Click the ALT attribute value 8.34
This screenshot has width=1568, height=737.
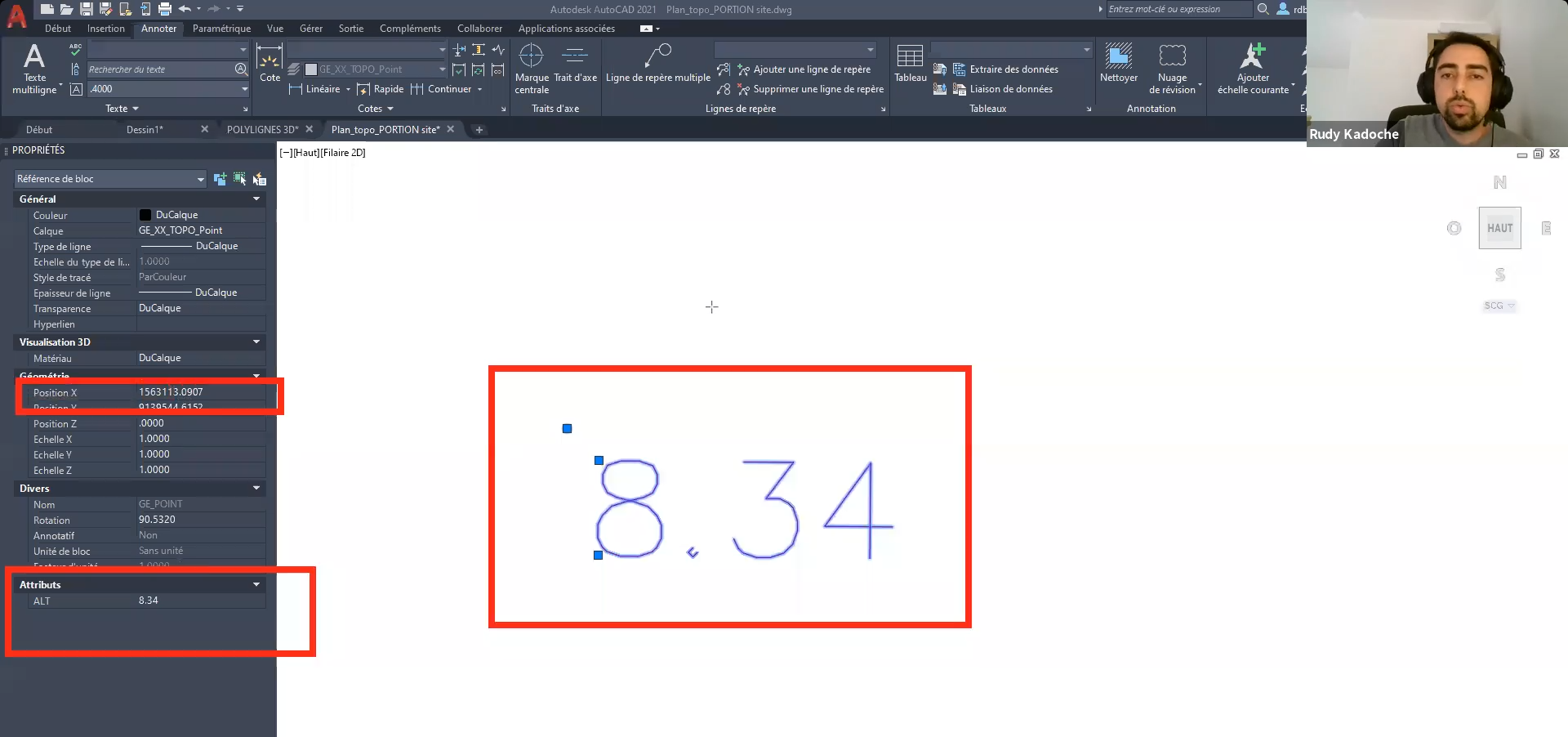(149, 601)
